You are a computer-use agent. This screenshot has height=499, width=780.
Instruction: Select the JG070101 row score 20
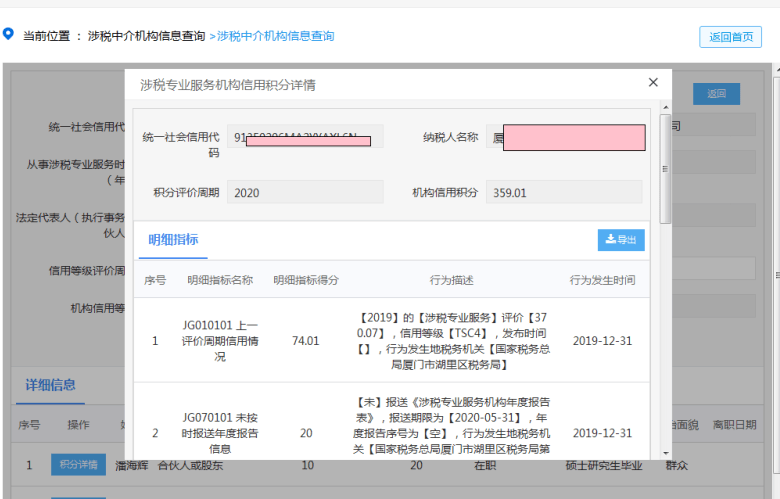click(x=306, y=433)
